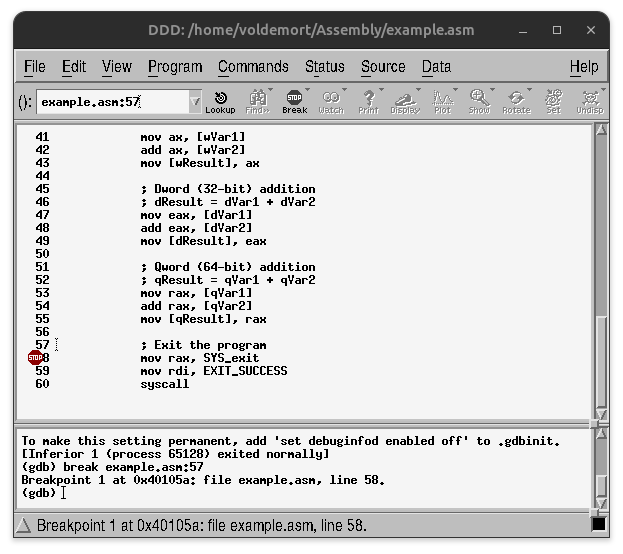Click the Print question-mark icon
This screenshot has width=623, height=554.
[368, 102]
